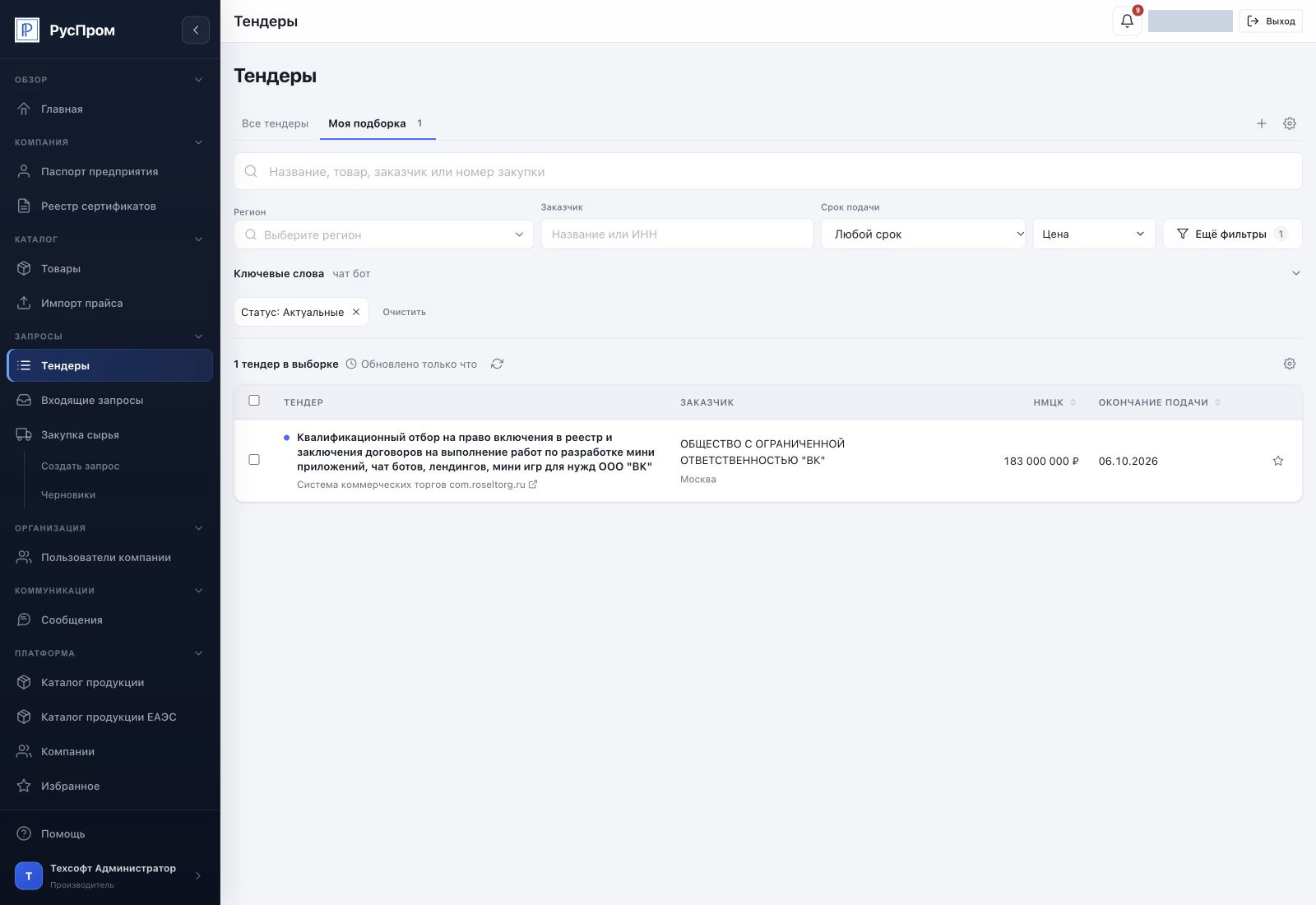
Task: Open Импорт прайса
Action: [x=110, y=303]
